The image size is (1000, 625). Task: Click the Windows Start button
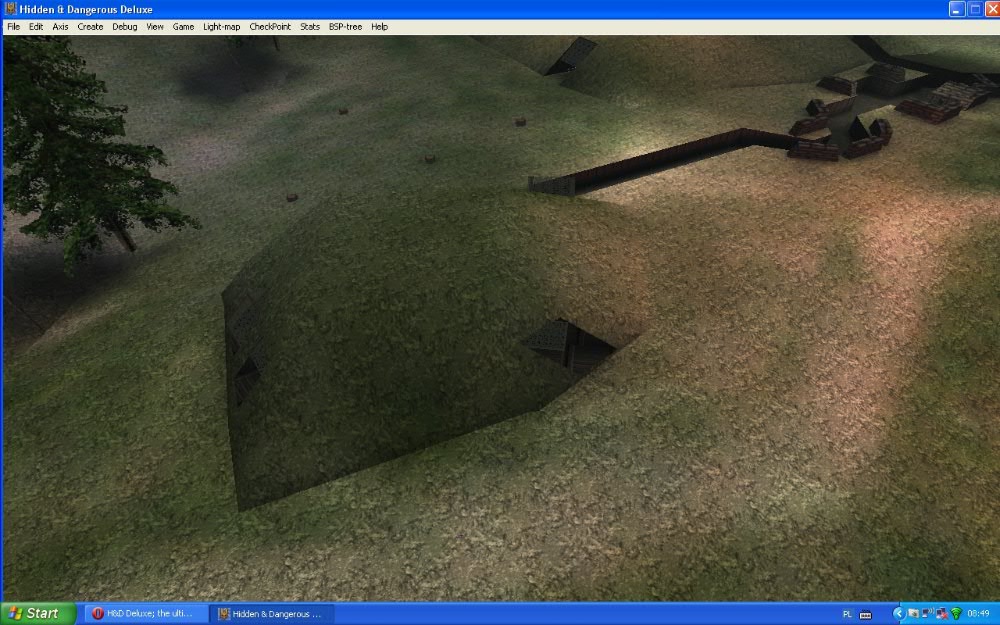coord(38,614)
